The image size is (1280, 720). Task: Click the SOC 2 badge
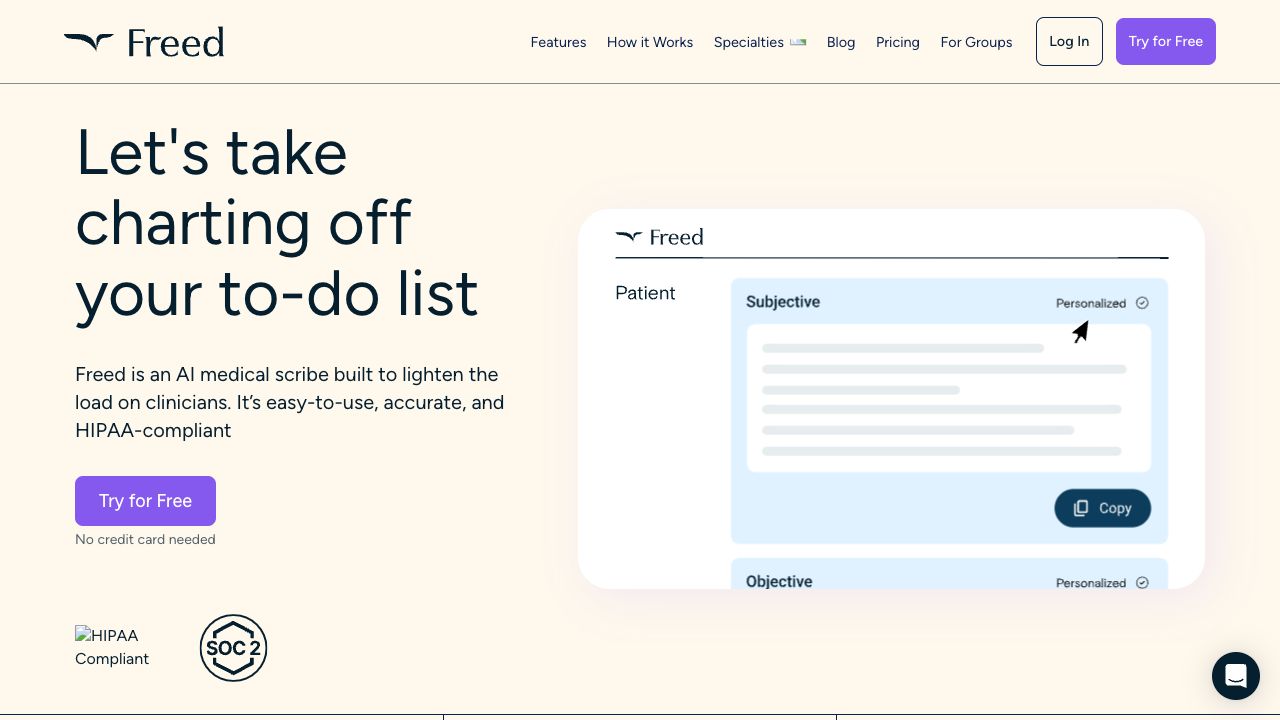(233, 648)
